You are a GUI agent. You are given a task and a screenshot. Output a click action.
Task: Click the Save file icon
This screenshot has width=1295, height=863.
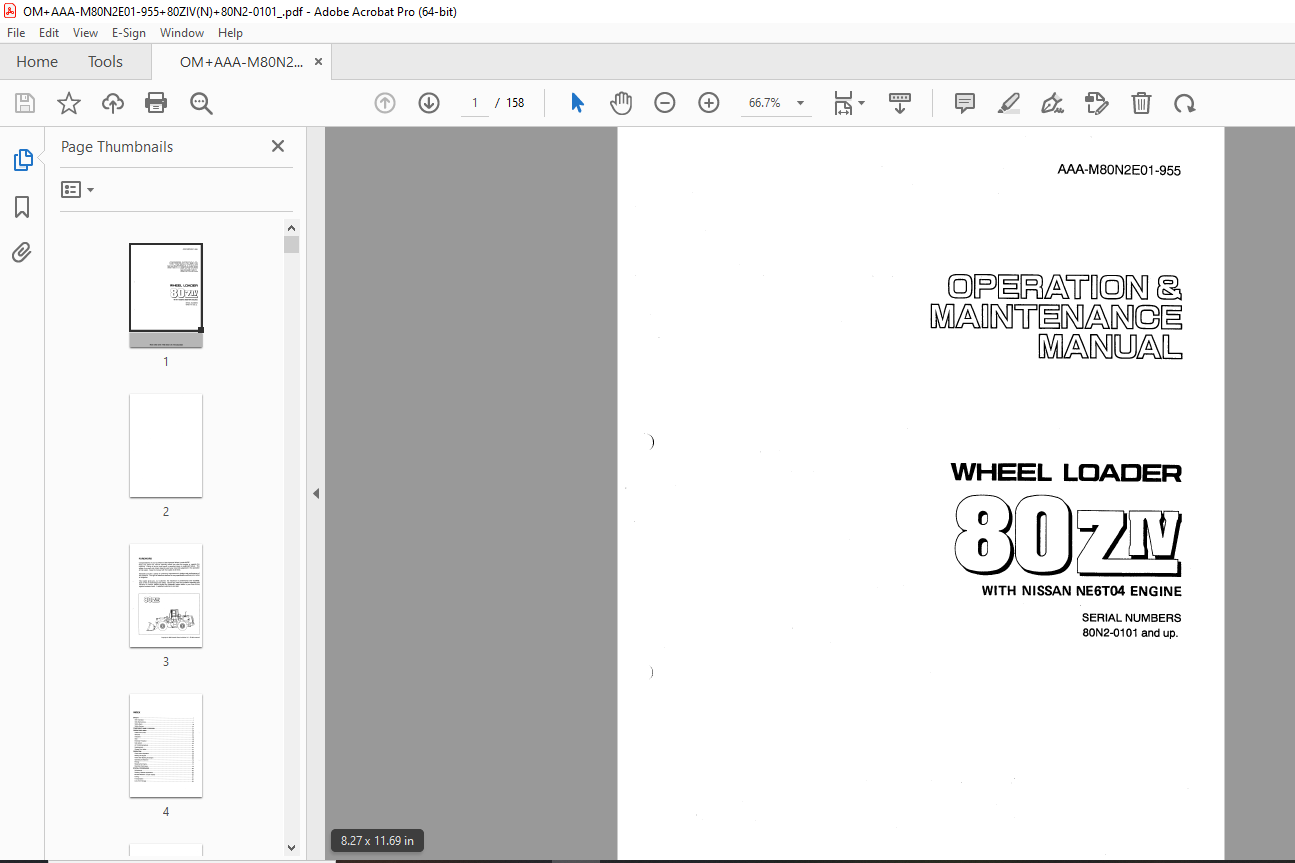point(25,103)
